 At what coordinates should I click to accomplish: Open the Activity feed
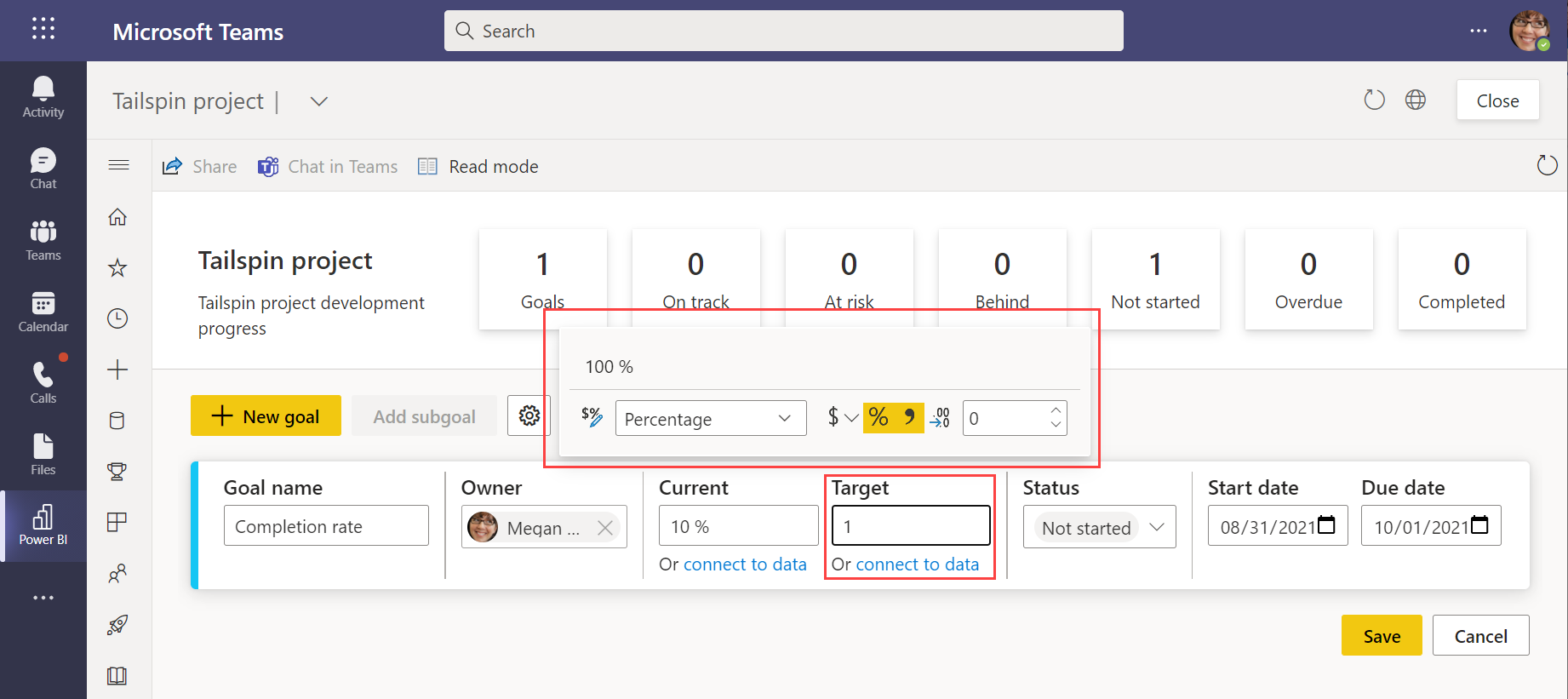43,97
